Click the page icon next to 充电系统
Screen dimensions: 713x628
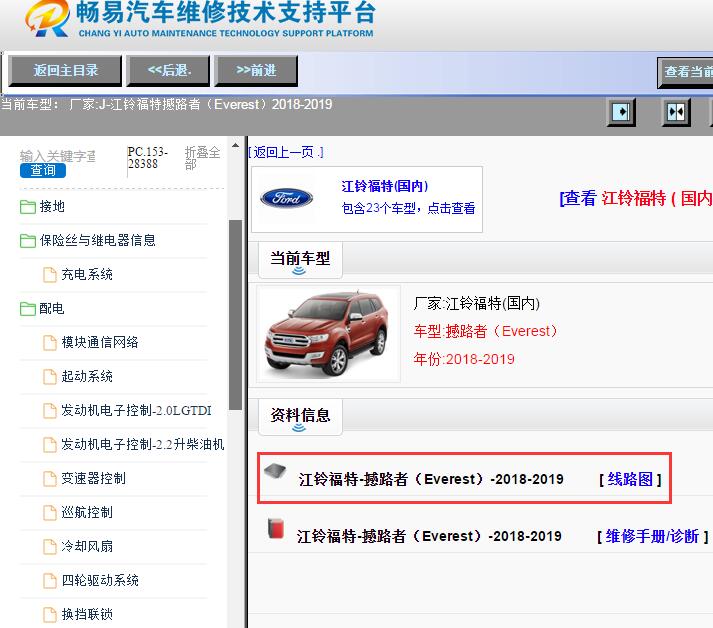50,275
